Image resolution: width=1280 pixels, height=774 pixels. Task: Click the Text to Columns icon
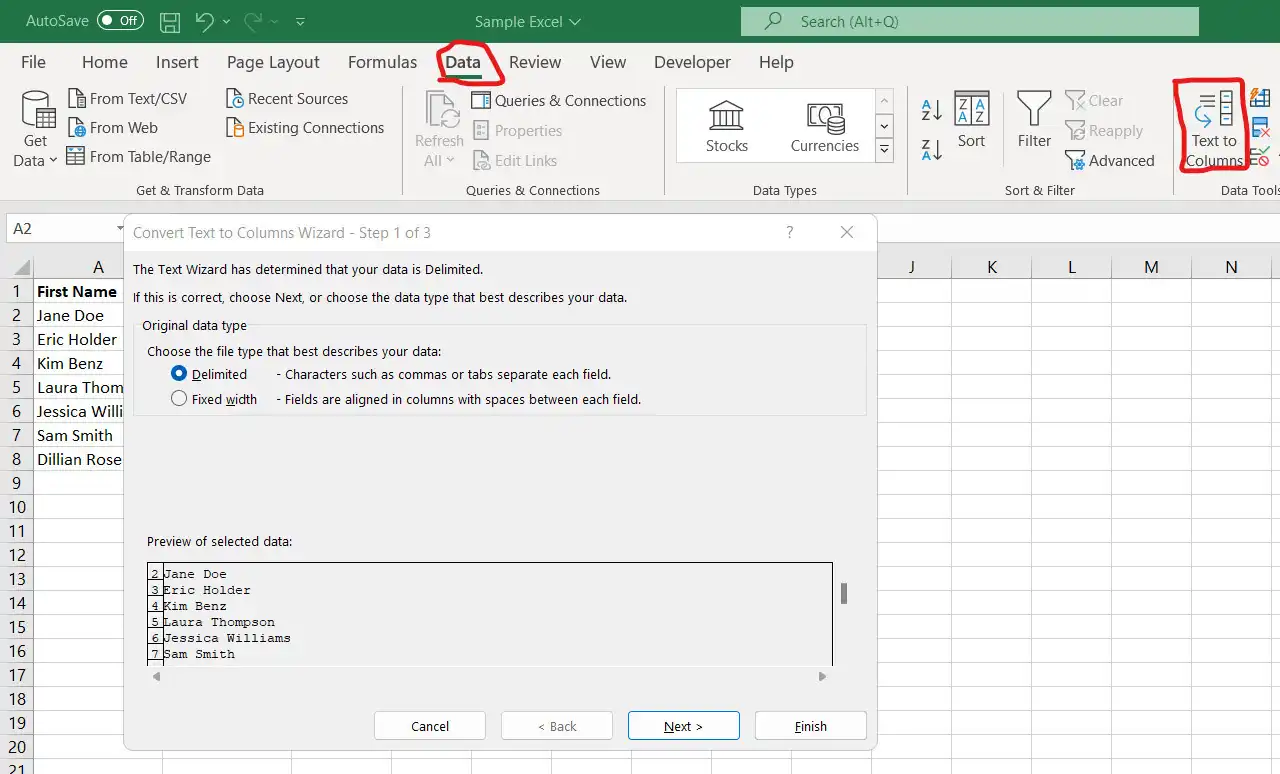(1214, 109)
